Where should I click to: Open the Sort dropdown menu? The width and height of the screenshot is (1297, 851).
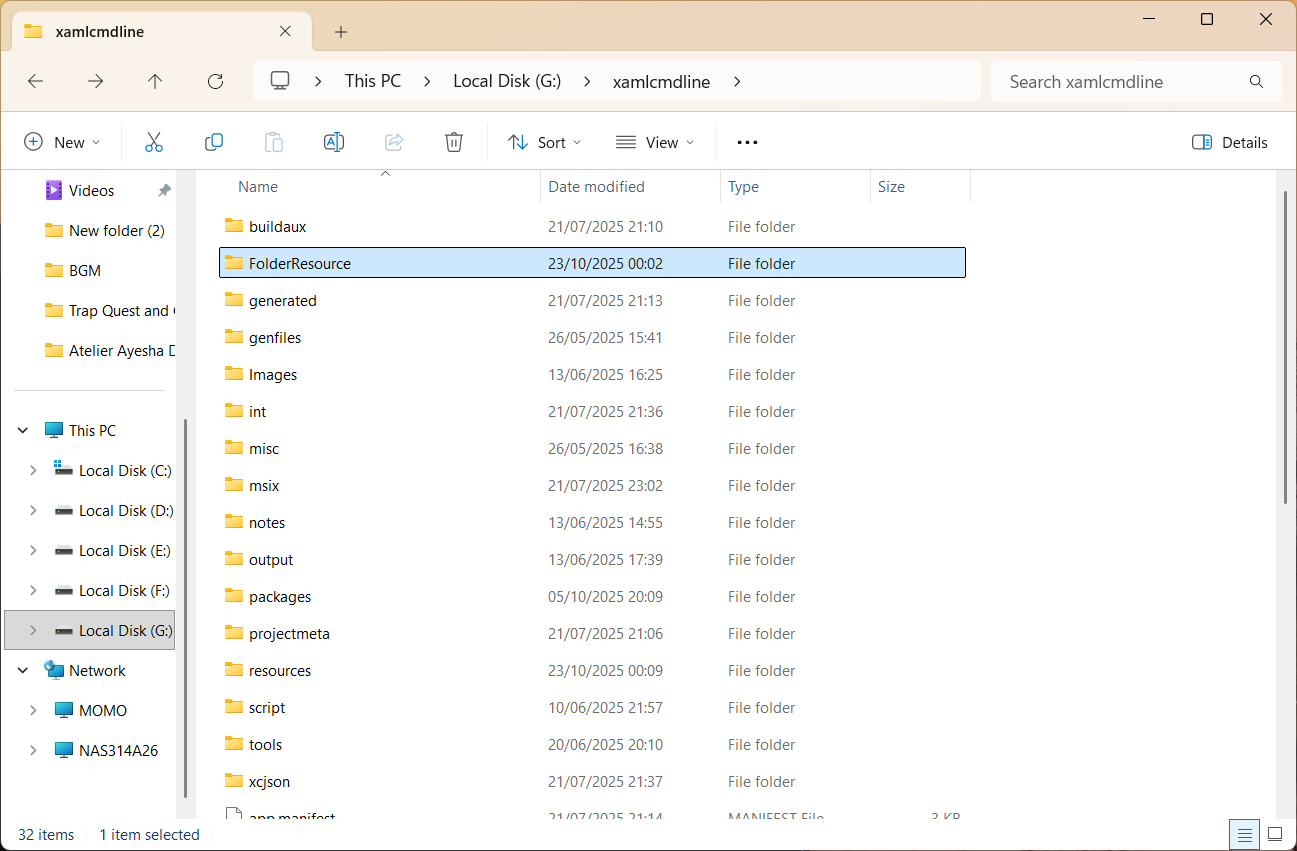pyautogui.click(x=544, y=142)
